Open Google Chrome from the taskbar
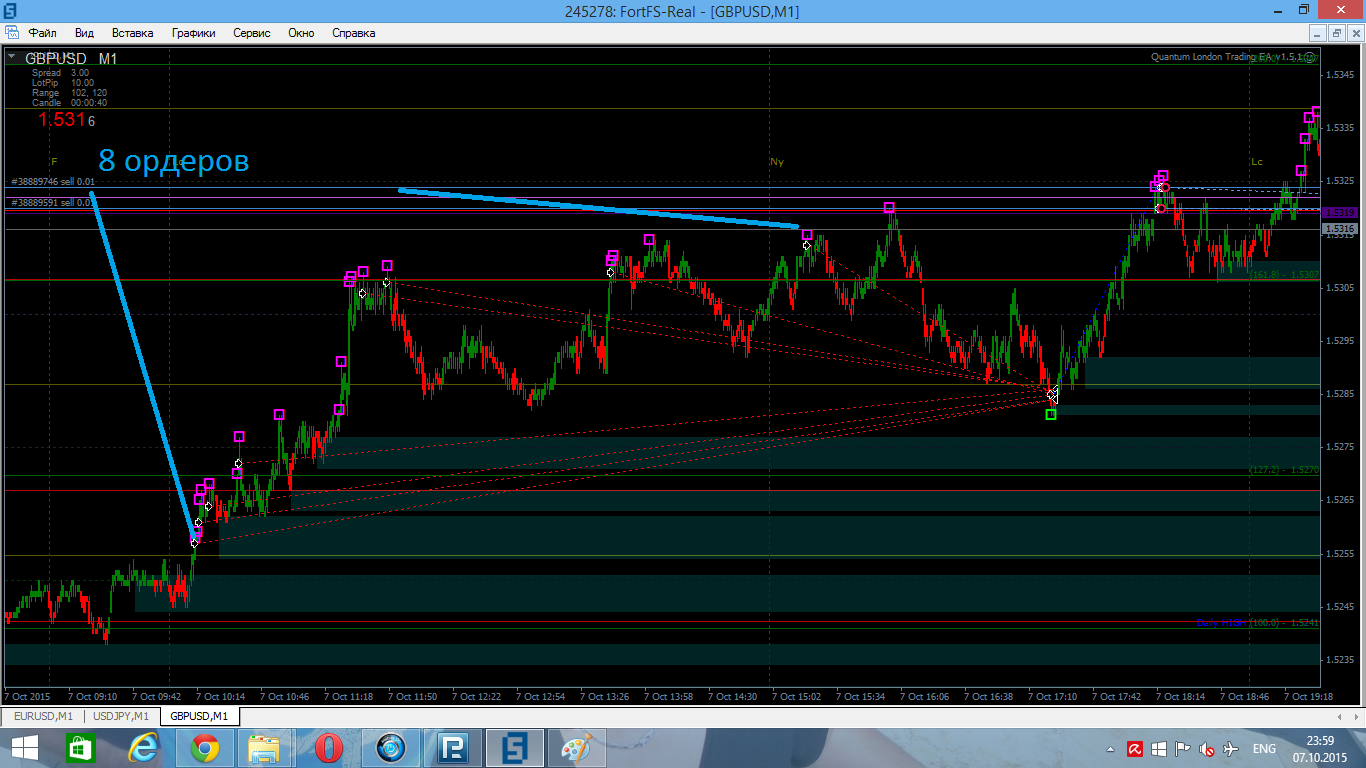Screen dimensions: 1366x768 click(205, 748)
